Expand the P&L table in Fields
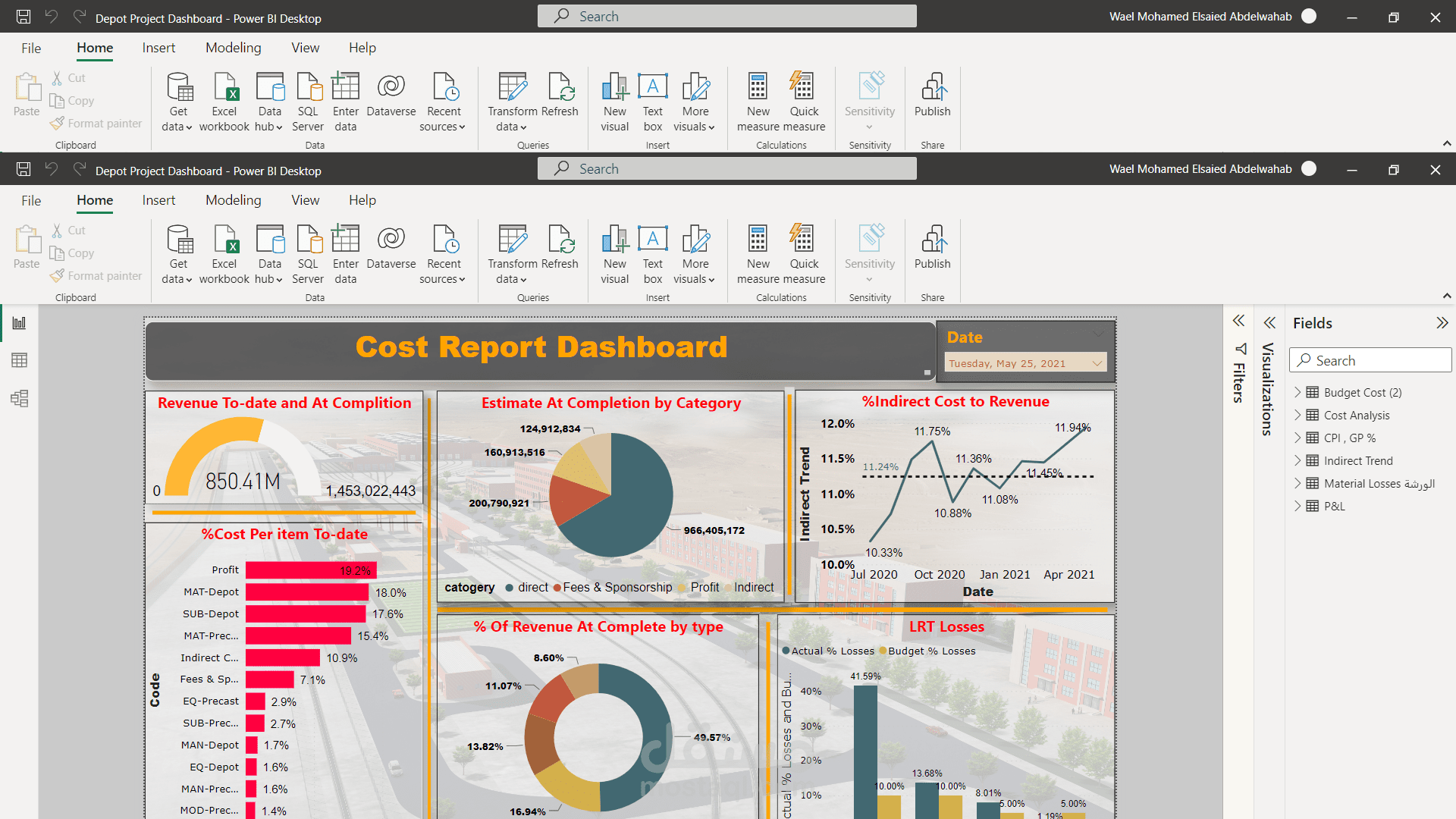The width and height of the screenshot is (1456, 819). [1298, 506]
